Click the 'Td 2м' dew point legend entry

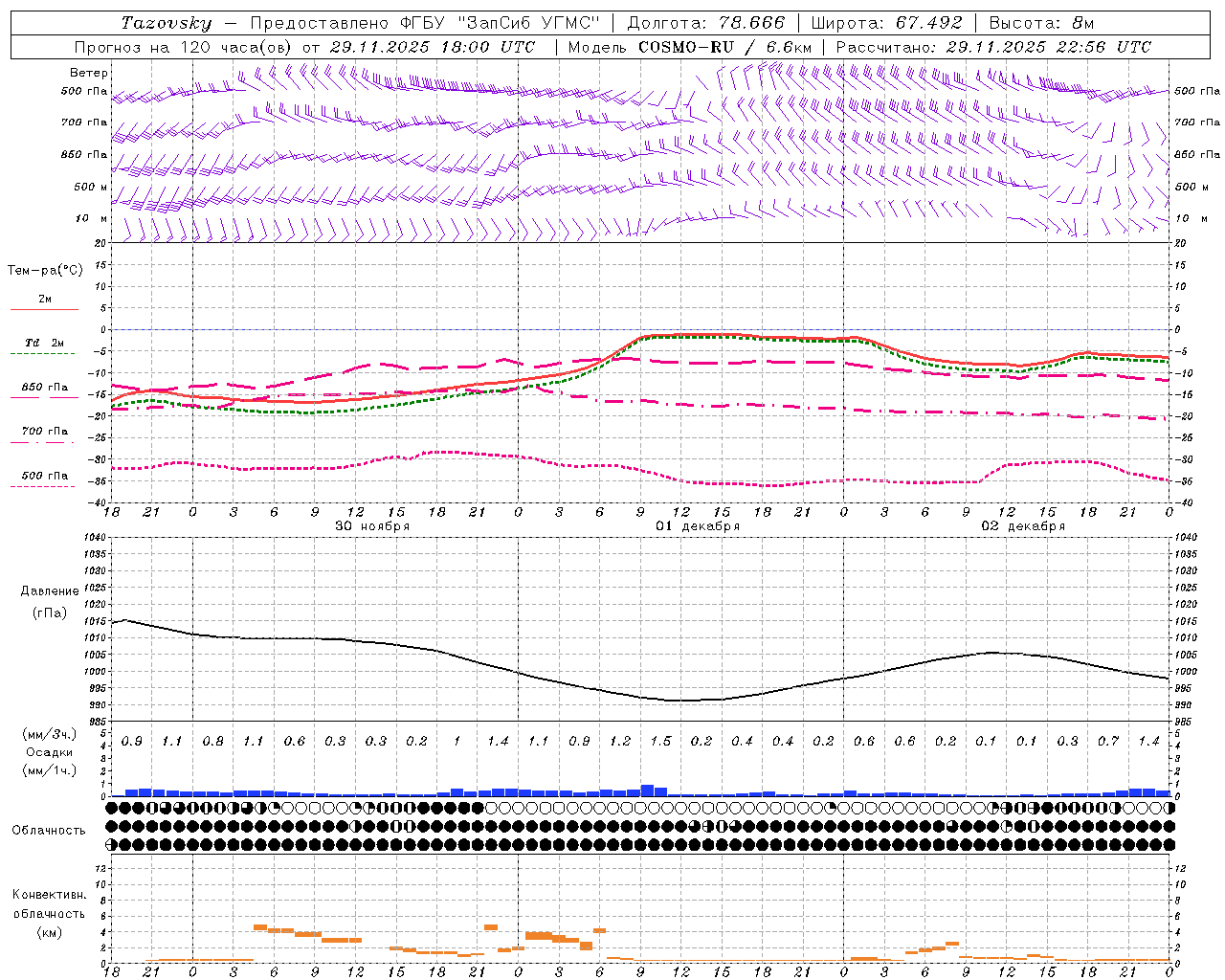(45, 343)
